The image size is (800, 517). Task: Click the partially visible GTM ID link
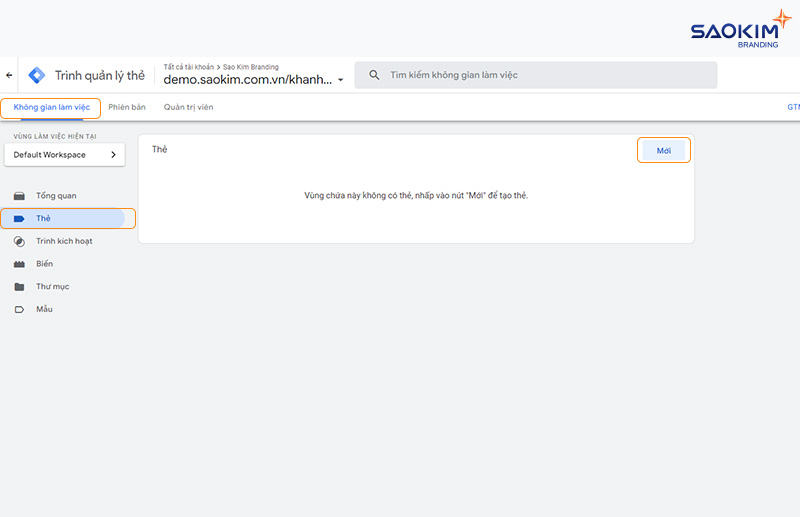point(793,107)
